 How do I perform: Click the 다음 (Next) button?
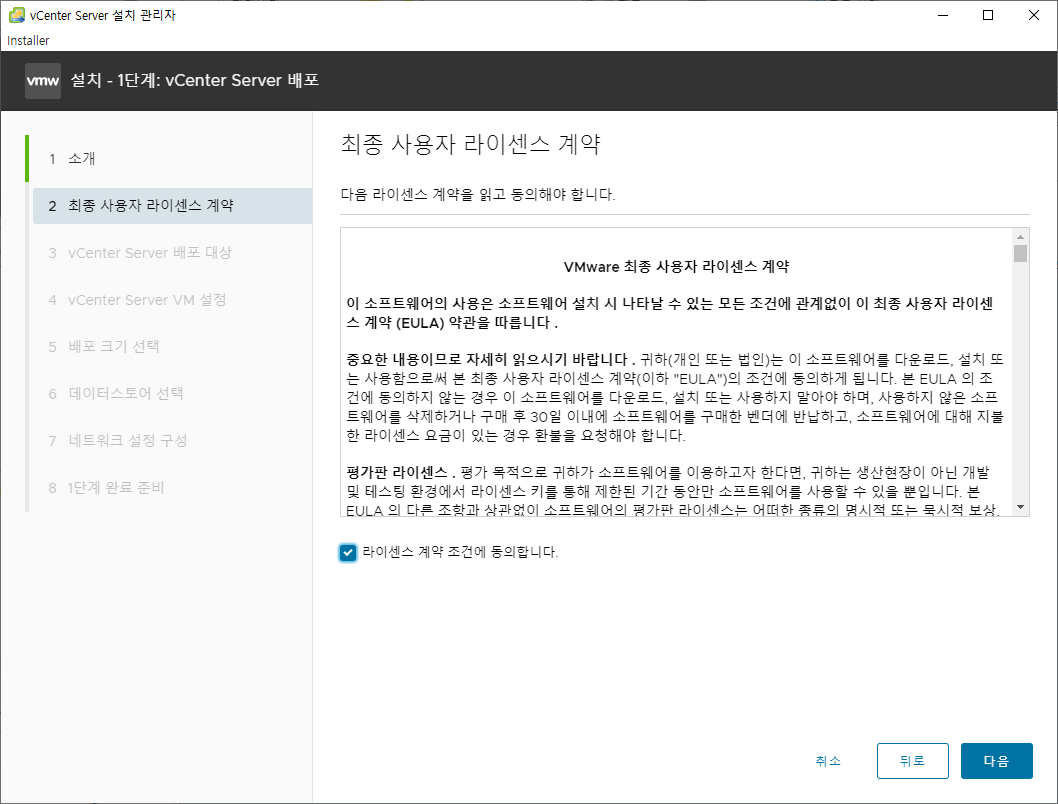click(x=997, y=761)
